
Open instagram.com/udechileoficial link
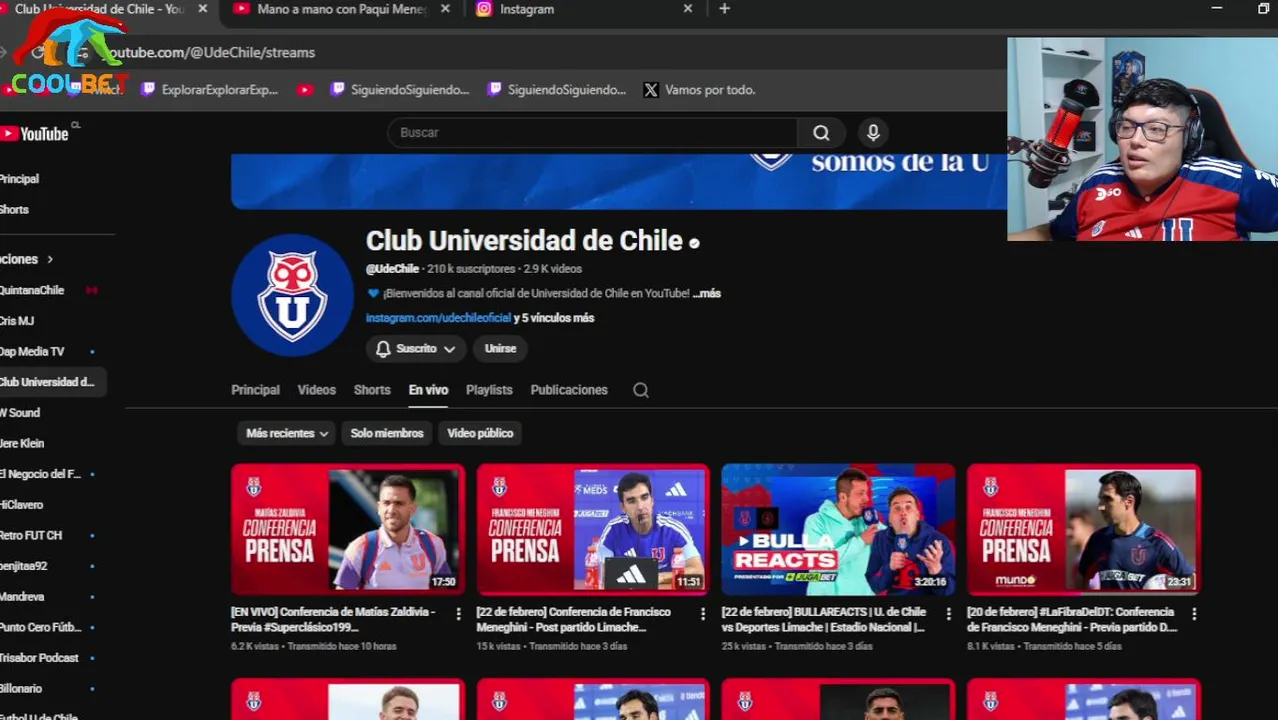click(x=438, y=318)
